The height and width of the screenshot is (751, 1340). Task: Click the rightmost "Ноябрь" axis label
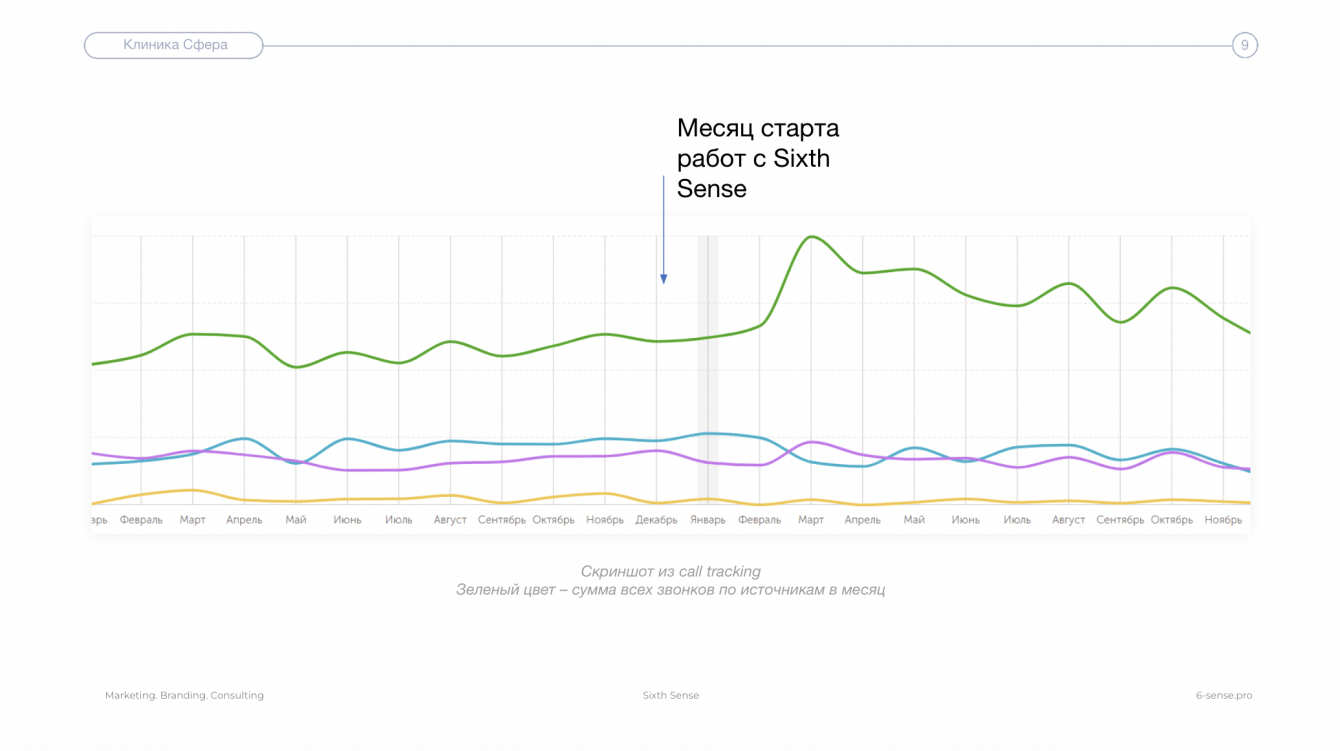click(x=1223, y=520)
